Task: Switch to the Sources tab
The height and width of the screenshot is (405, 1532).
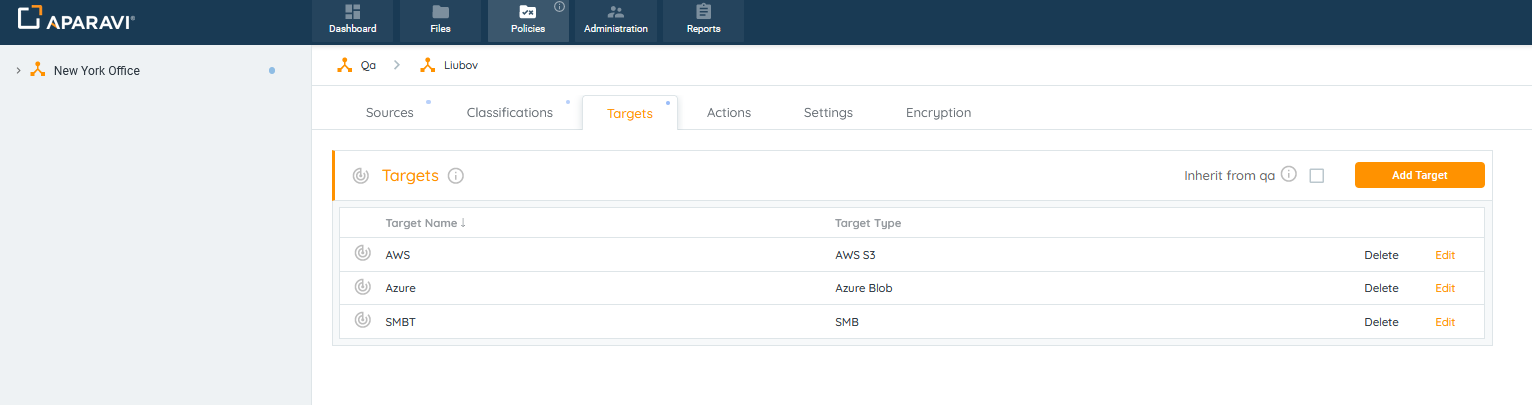Action: coord(389,113)
